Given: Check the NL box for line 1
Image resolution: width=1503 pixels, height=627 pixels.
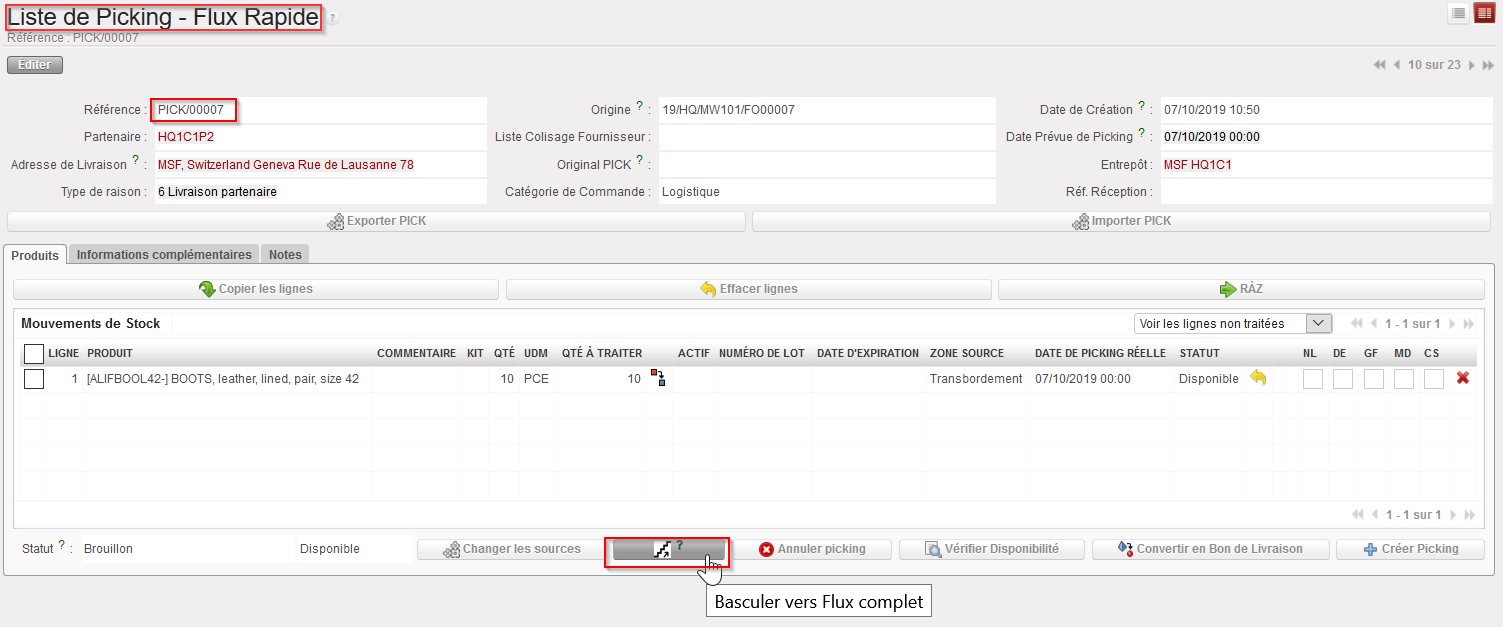Looking at the screenshot, I should (x=1312, y=379).
